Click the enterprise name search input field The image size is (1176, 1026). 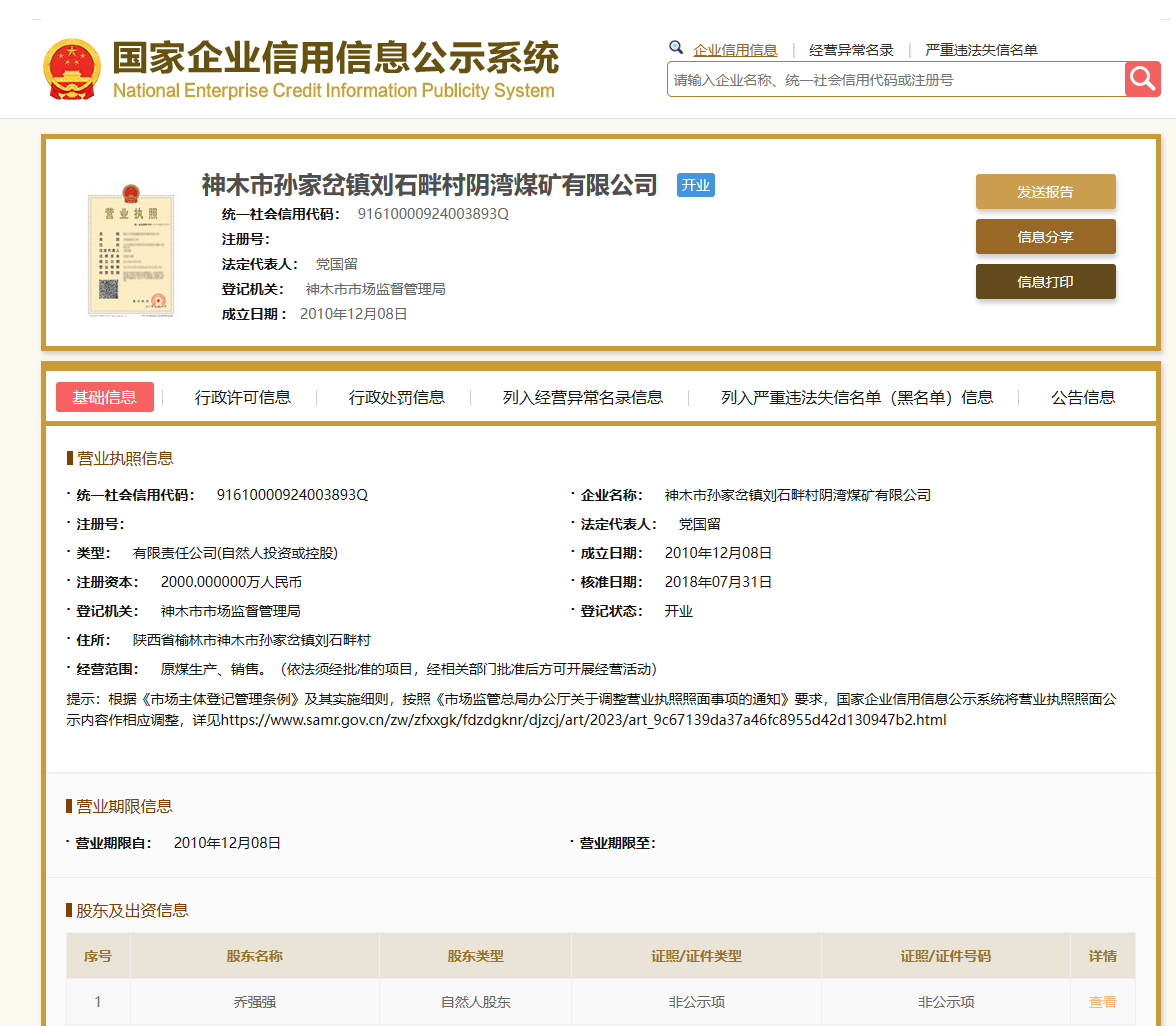click(x=895, y=80)
